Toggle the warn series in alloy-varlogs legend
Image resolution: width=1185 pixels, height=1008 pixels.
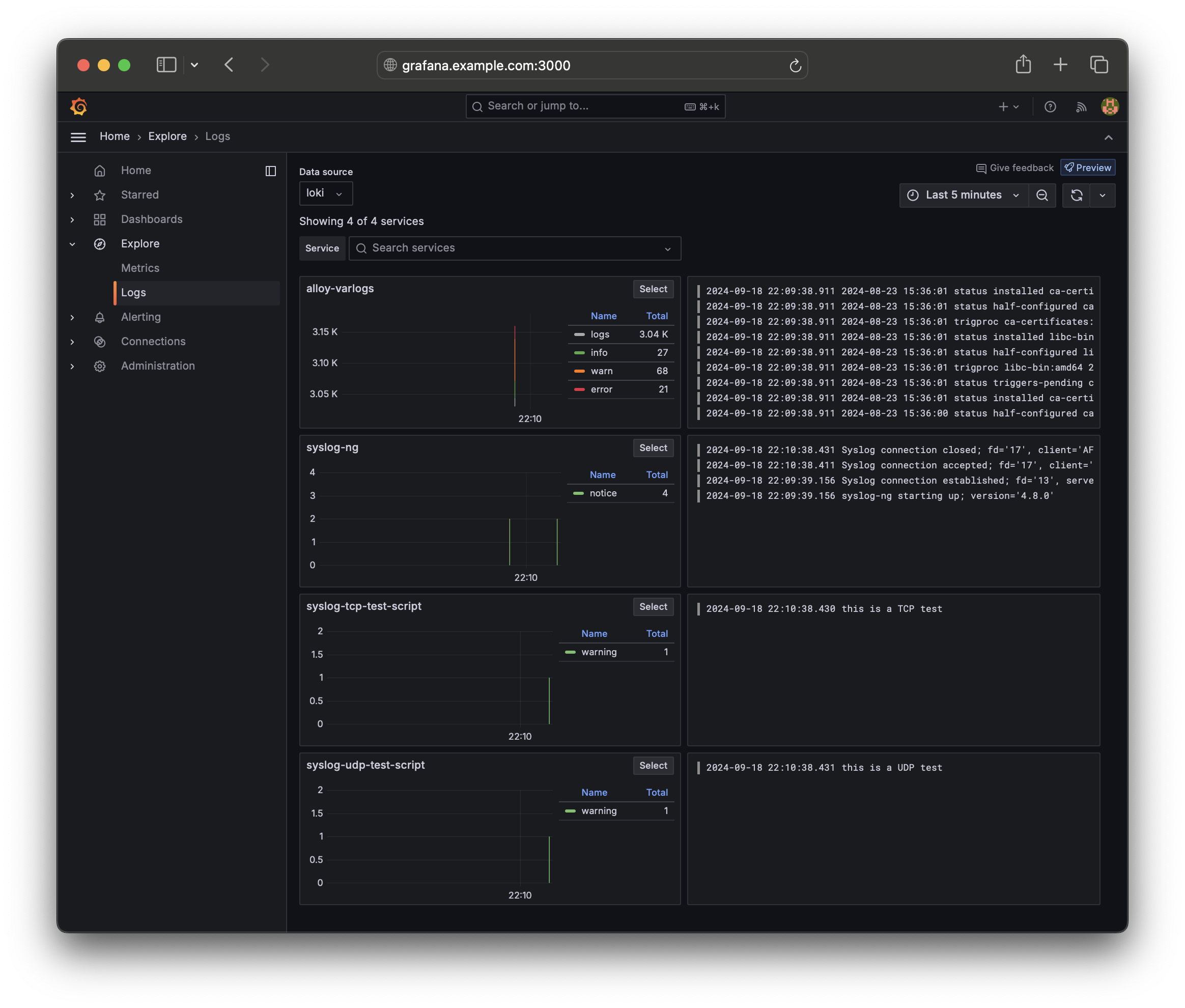pyautogui.click(x=601, y=371)
